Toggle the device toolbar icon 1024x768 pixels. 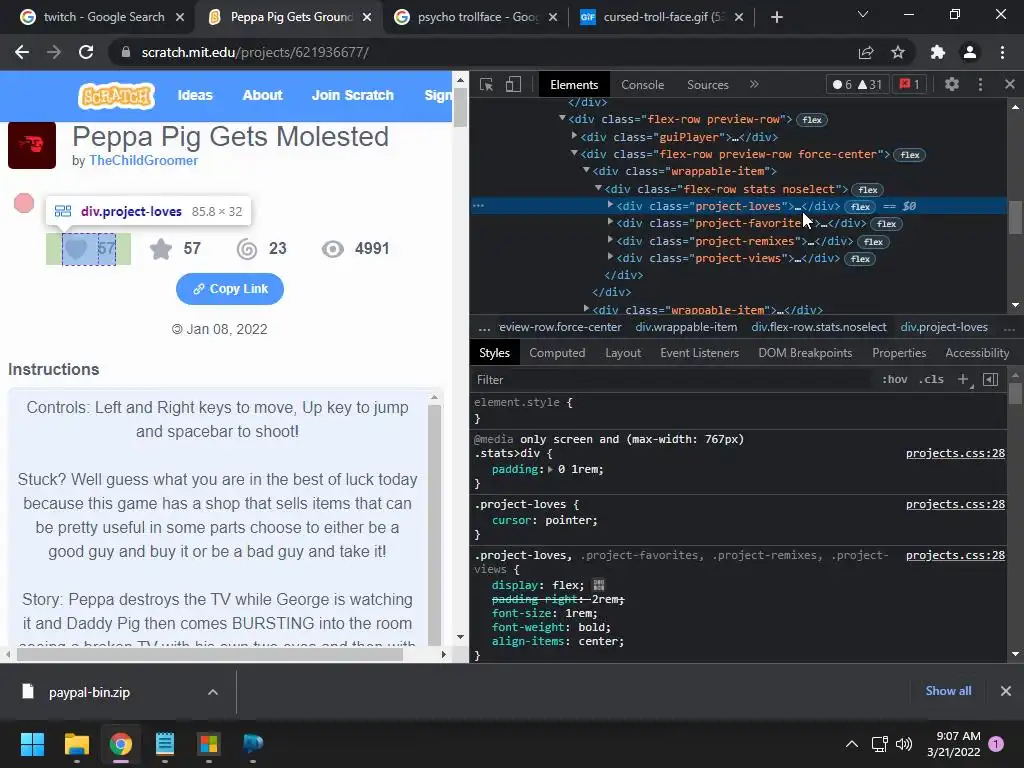coord(513,84)
